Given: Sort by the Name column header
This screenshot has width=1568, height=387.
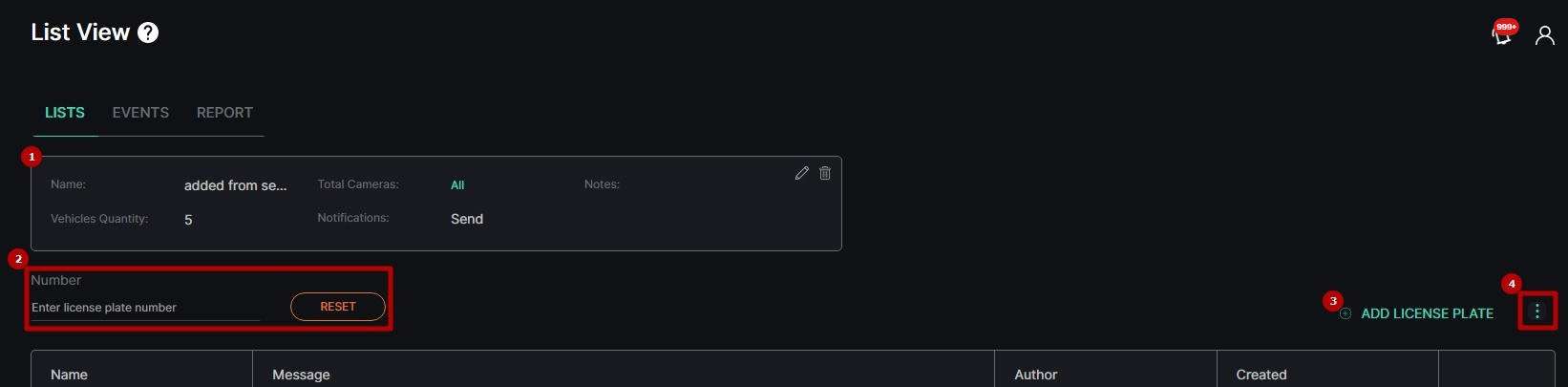Looking at the screenshot, I should [x=69, y=375].
